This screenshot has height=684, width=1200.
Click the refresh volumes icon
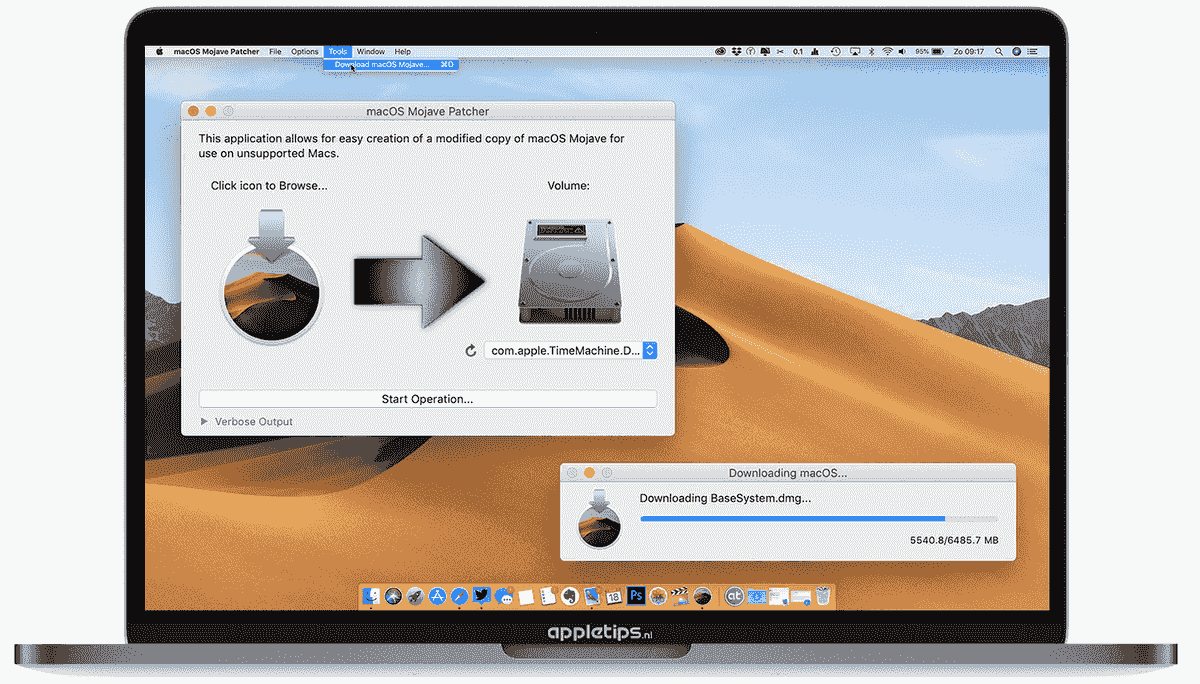tap(470, 350)
